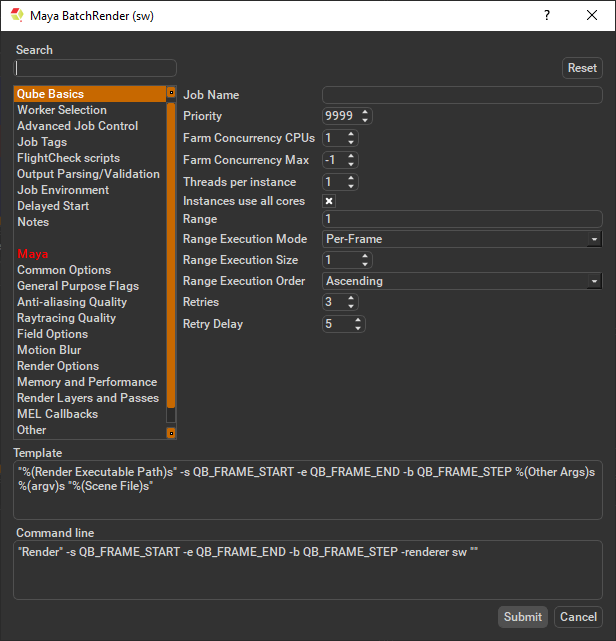
Task: Click the category list vertical scrollbar
Action: point(171,256)
